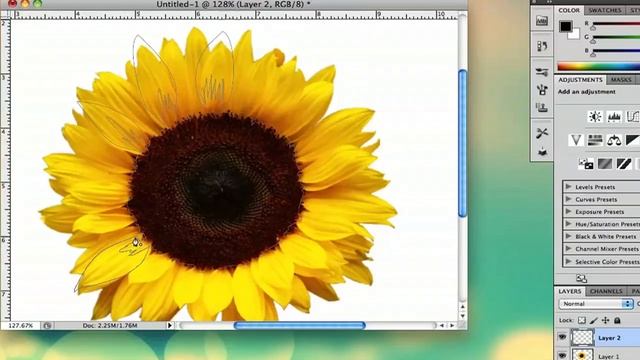Click the status bar icon next to zoom percentage

[x=47, y=326]
